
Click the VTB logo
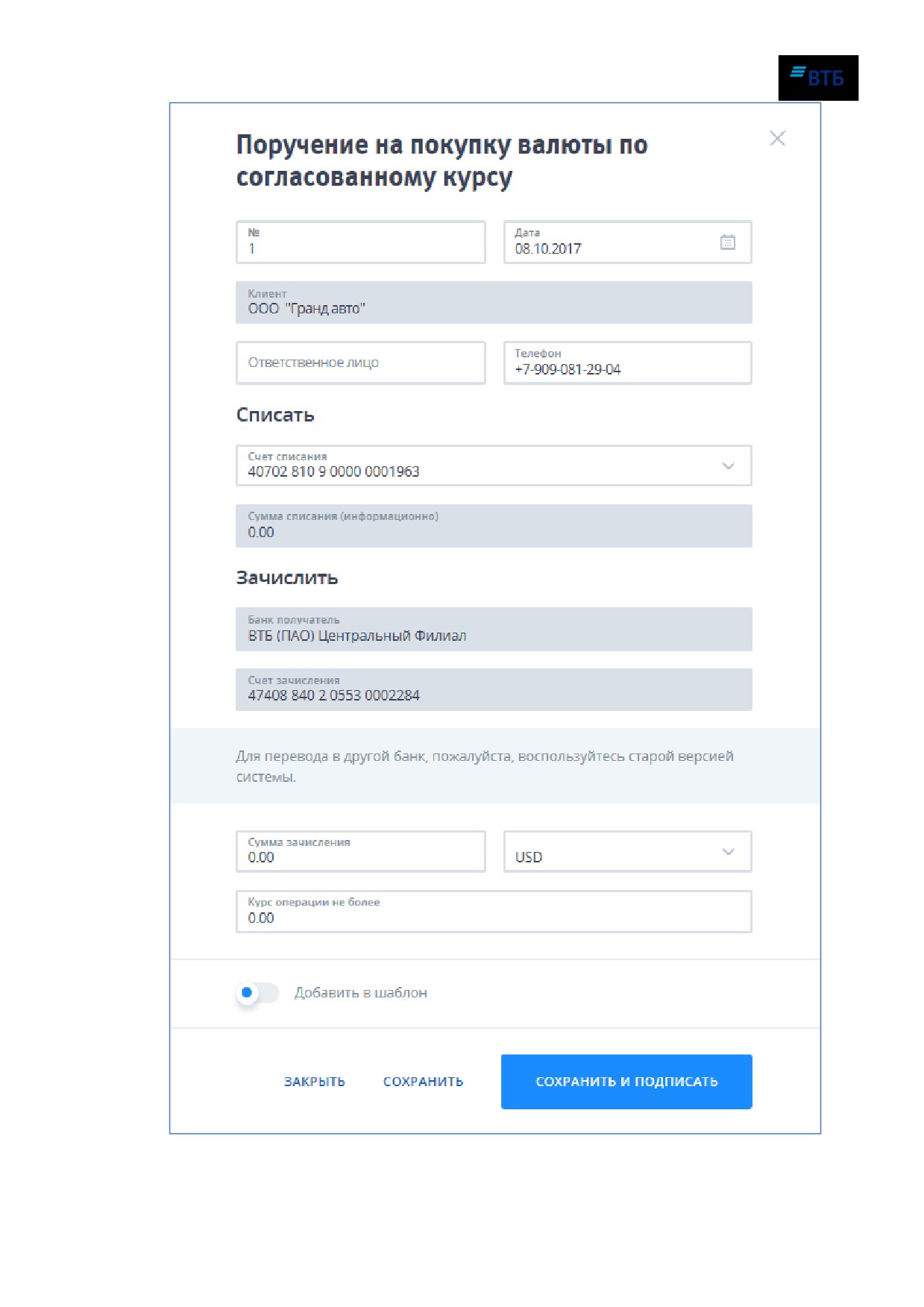pos(818,78)
